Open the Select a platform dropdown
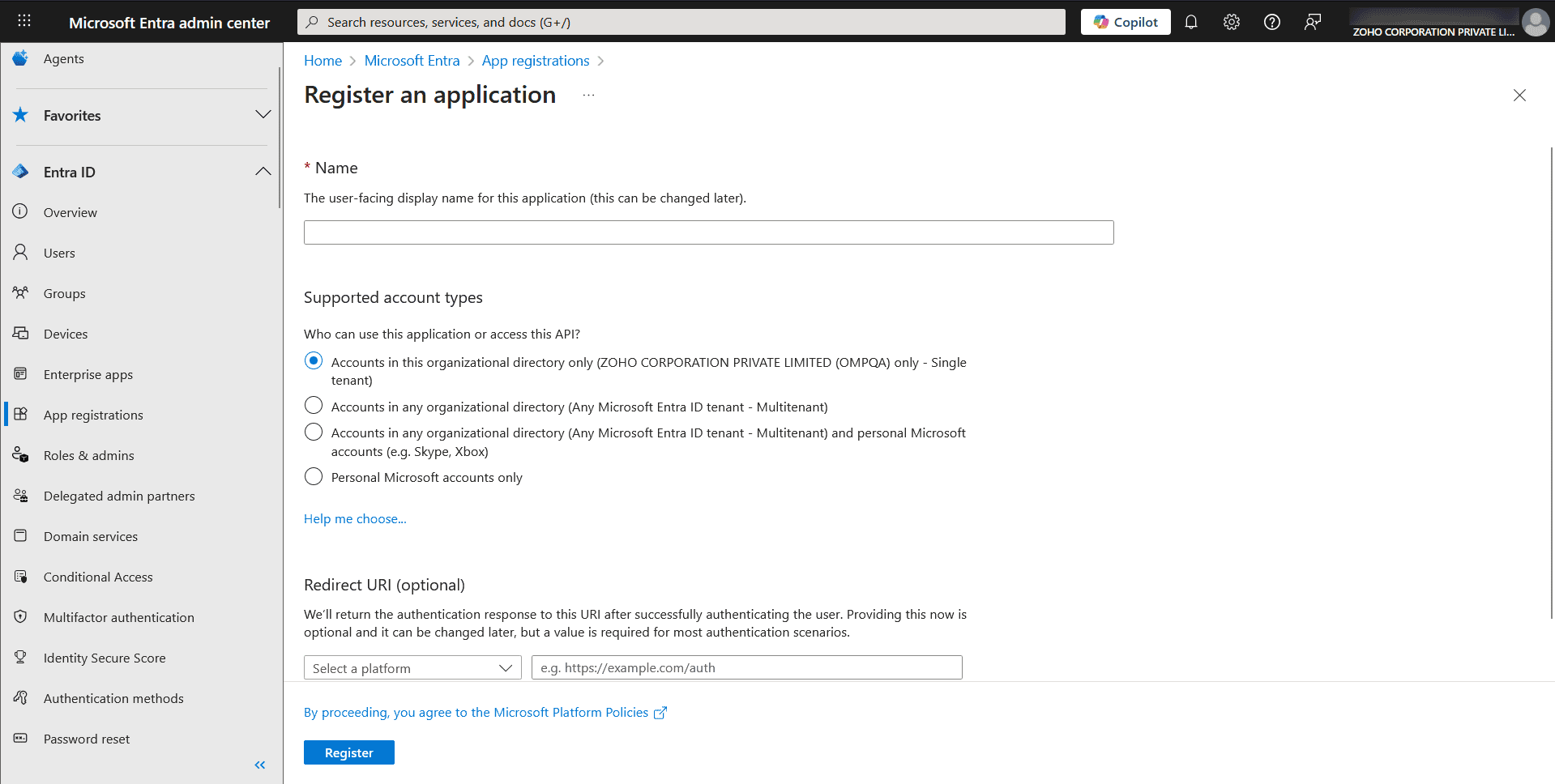The image size is (1555, 784). [x=412, y=667]
